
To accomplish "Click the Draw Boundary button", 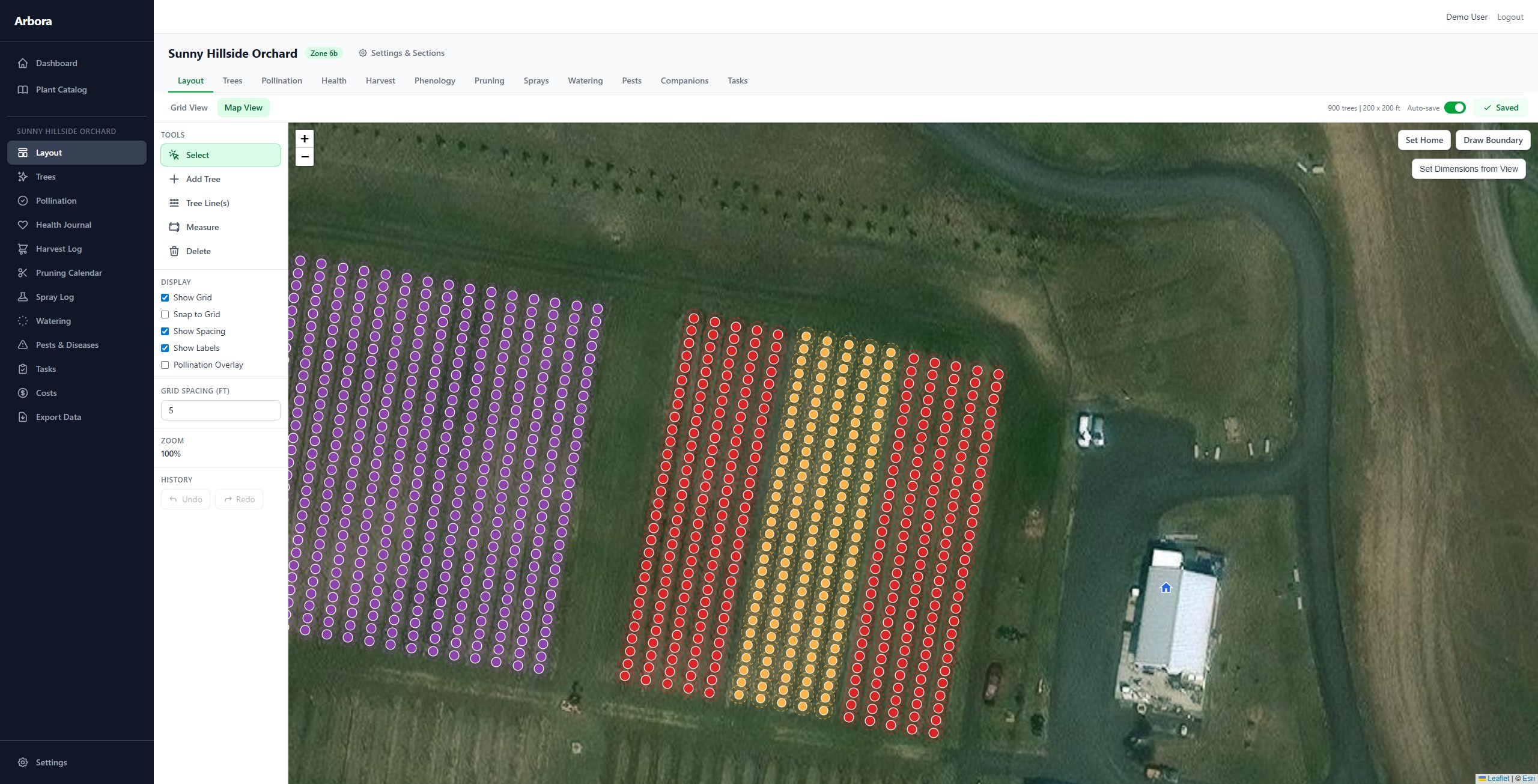I will click(x=1493, y=139).
